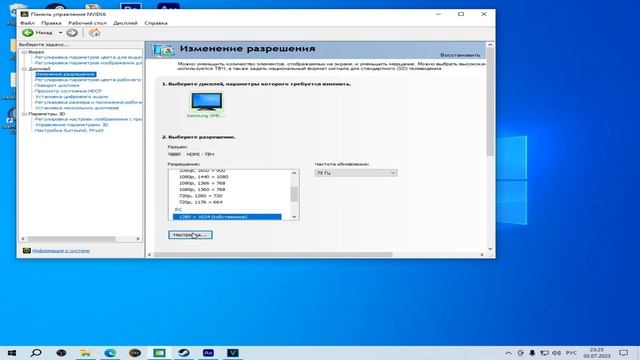Click the network icon in tray
The width and height of the screenshot is (640, 360).
point(544,353)
